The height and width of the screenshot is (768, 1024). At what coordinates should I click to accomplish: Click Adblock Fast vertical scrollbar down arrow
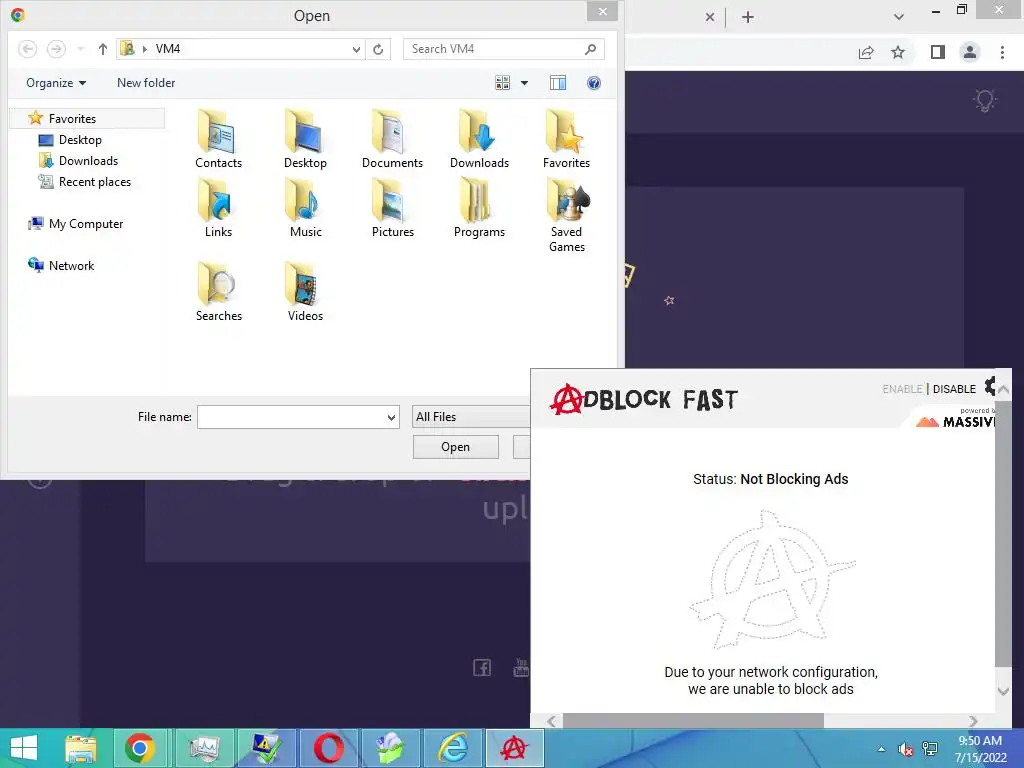(x=1004, y=690)
